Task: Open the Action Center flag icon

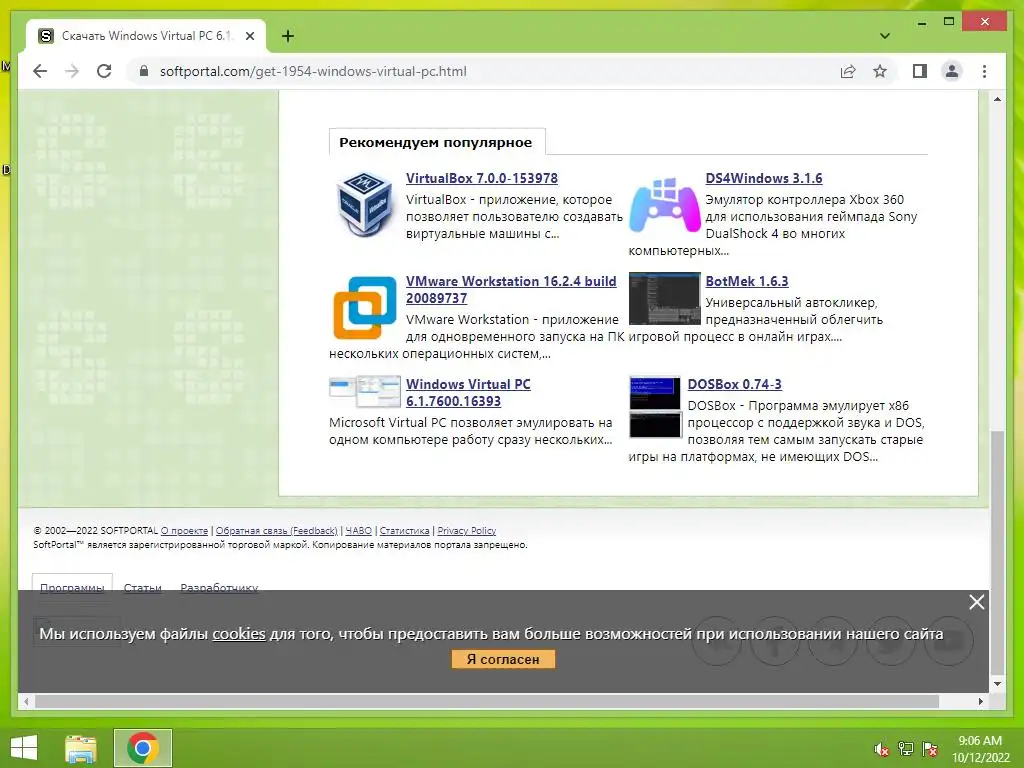Action: tap(929, 749)
